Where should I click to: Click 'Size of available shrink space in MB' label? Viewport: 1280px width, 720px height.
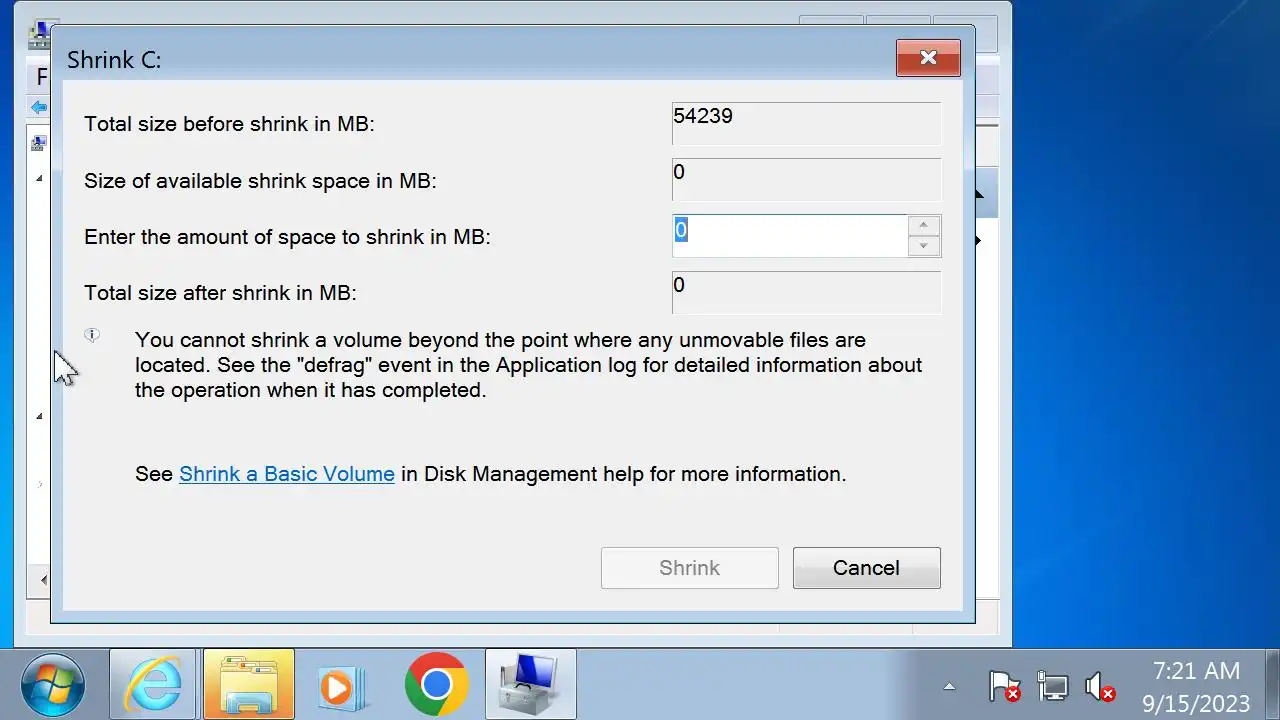[x=260, y=181]
